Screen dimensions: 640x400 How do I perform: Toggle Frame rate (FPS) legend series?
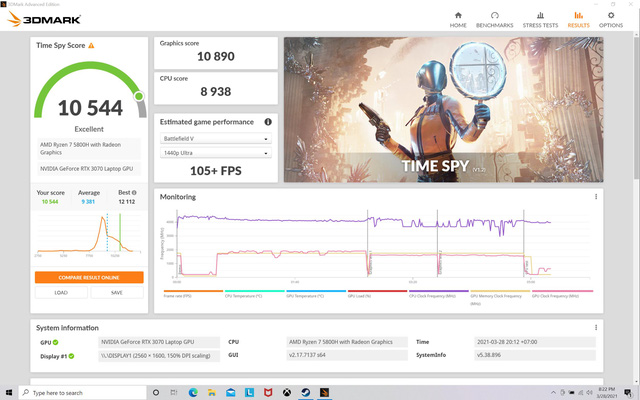click(193, 294)
